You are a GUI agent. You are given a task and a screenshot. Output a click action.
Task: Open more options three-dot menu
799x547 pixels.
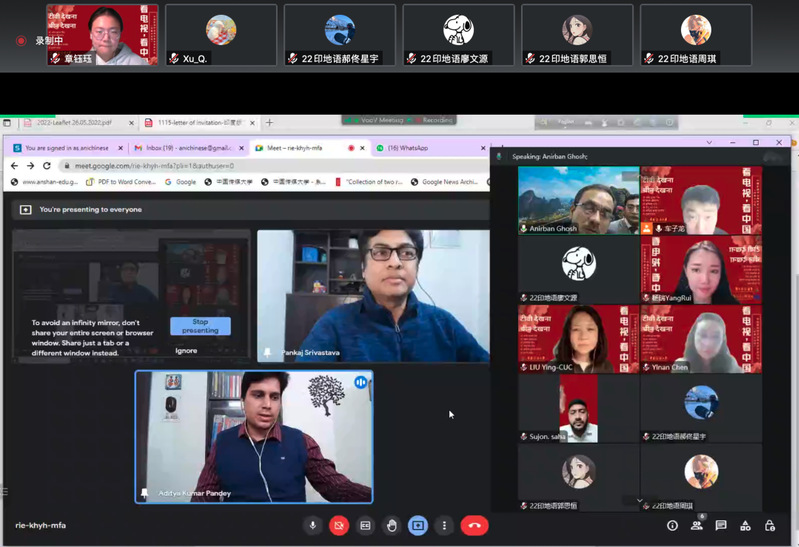click(444, 525)
